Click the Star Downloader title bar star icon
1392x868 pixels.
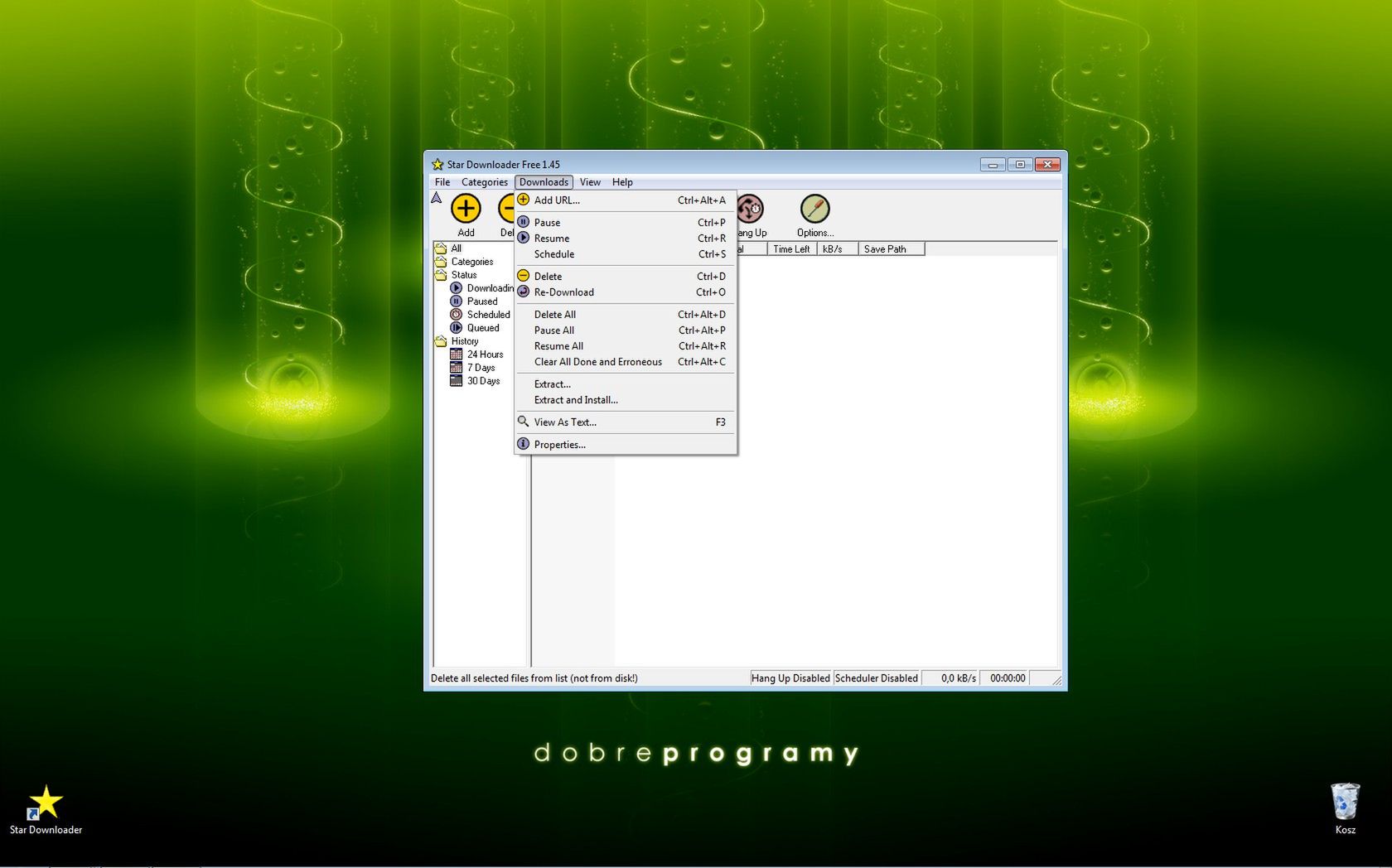point(437,165)
